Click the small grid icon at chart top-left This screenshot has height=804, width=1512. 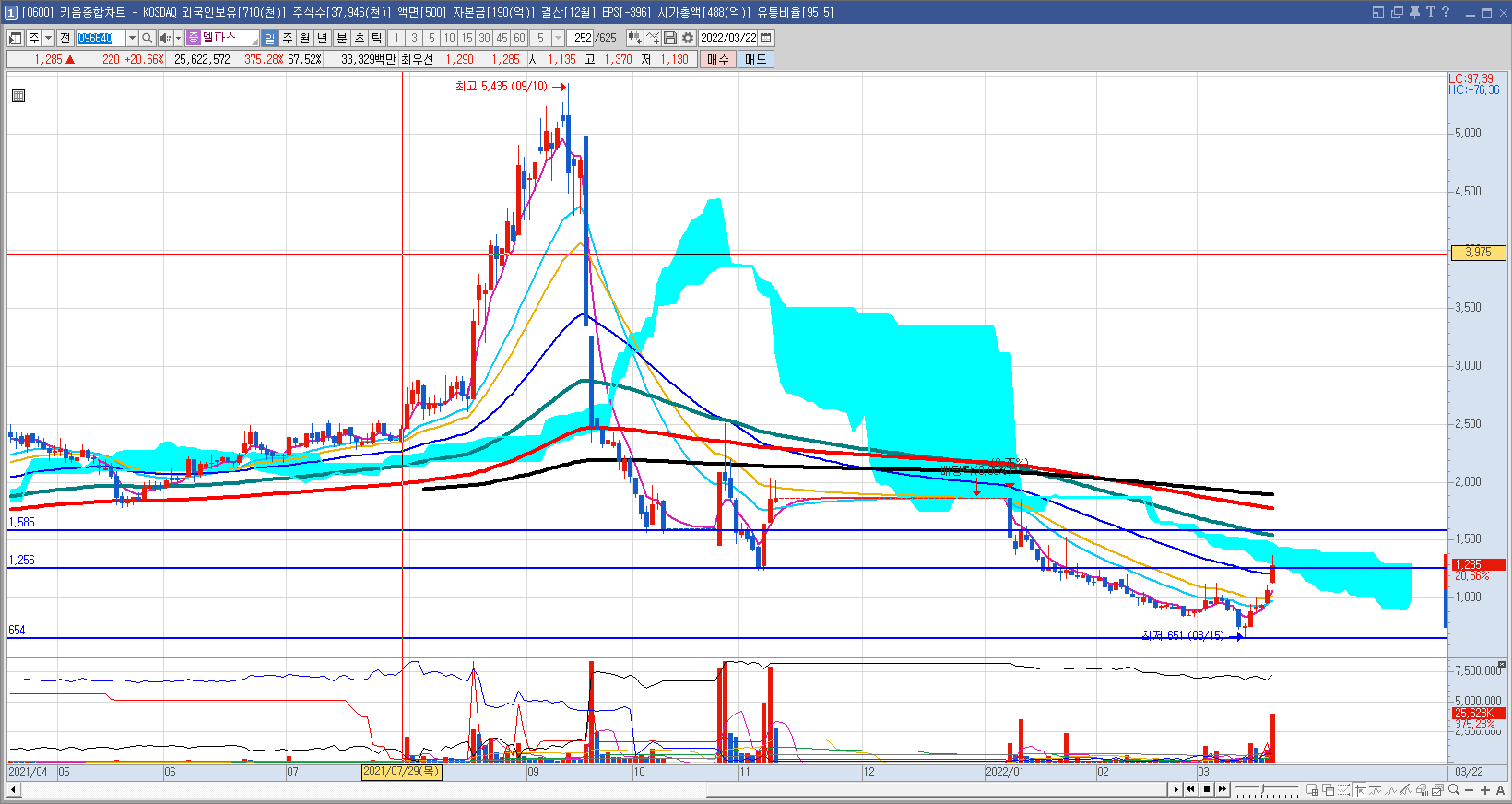point(18,96)
